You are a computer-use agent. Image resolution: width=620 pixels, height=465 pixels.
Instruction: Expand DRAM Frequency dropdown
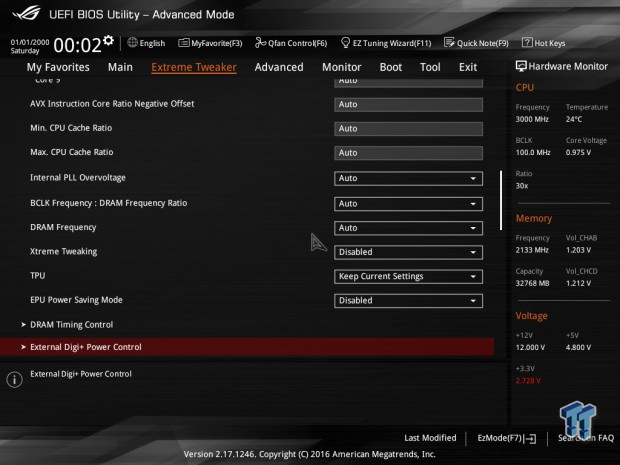coord(408,228)
